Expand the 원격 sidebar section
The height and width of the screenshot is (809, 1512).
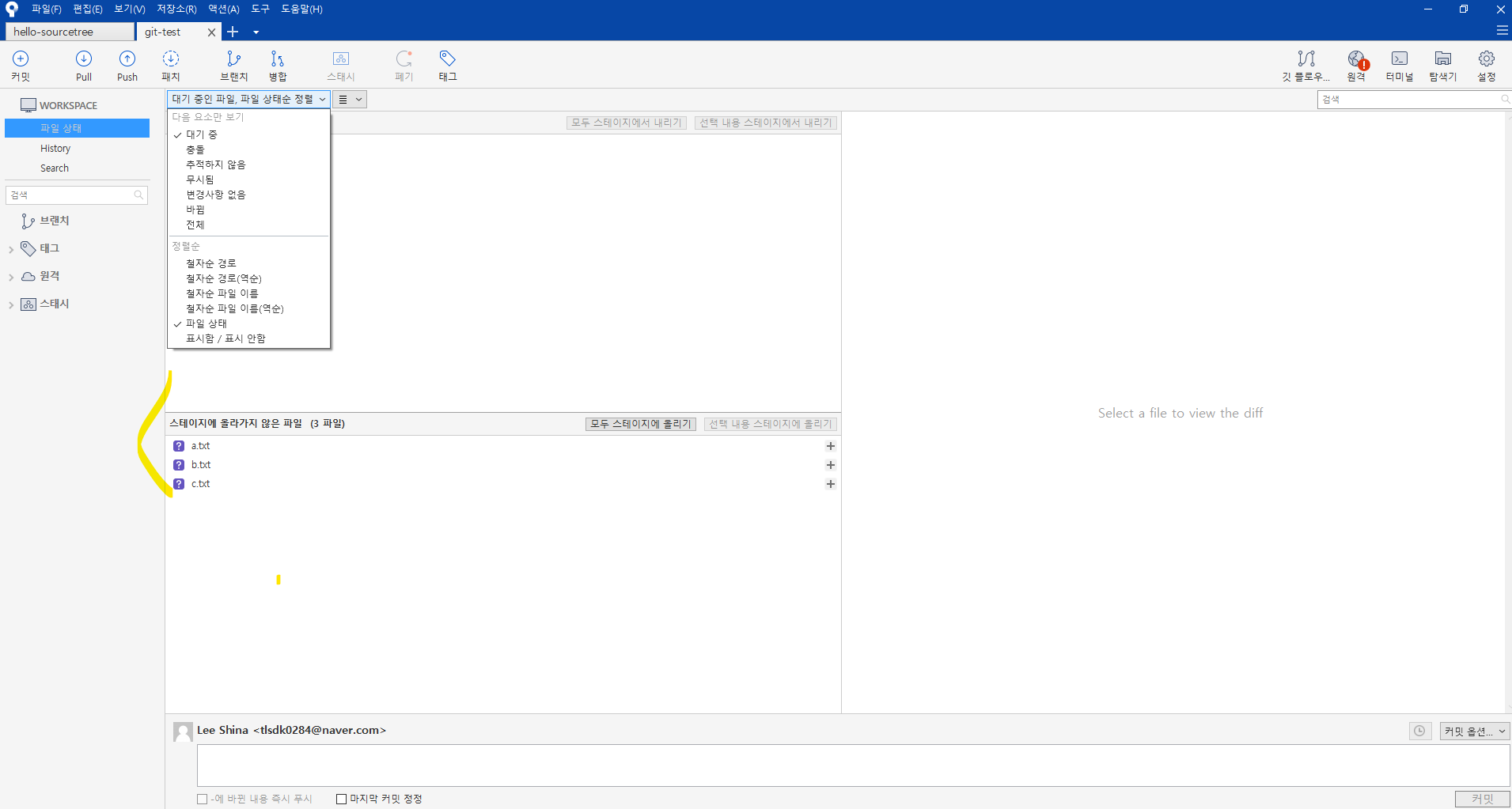[11, 278]
